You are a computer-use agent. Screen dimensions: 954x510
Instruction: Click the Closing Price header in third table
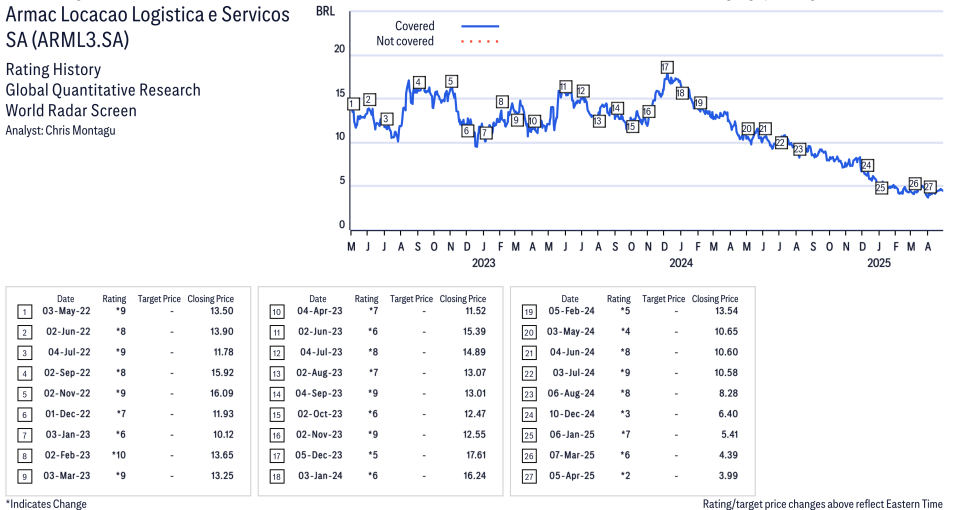pyautogui.click(x=715, y=299)
